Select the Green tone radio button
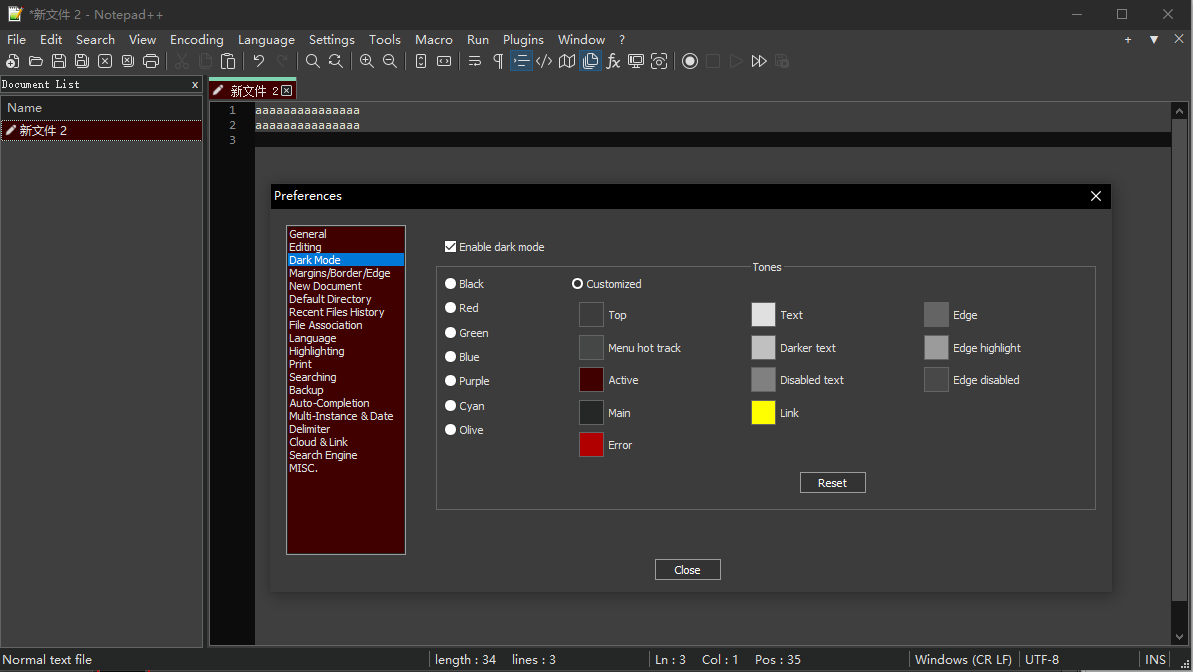The image size is (1193, 672). [x=450, y=333]
